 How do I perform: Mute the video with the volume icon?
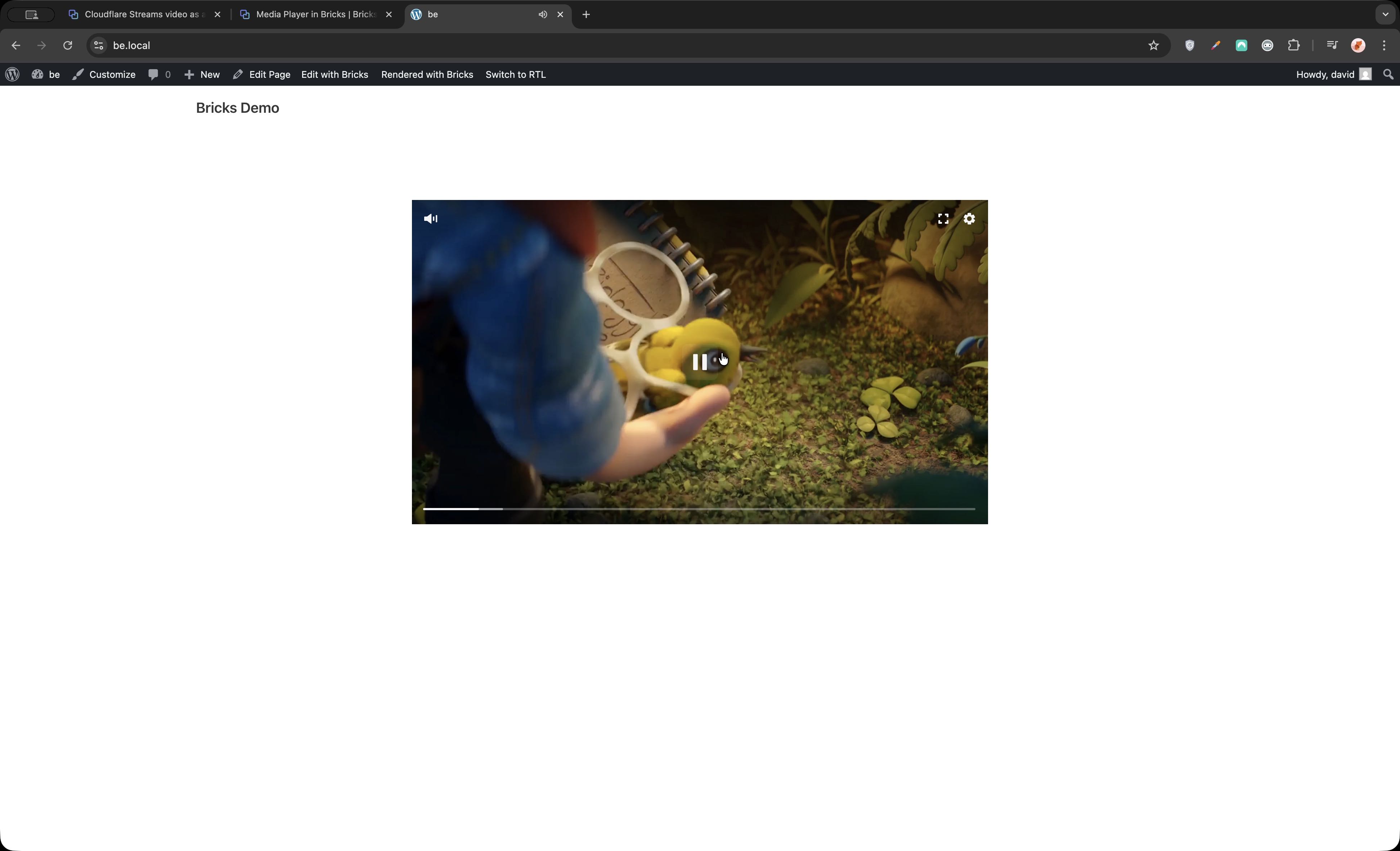(x=431, y=219)
